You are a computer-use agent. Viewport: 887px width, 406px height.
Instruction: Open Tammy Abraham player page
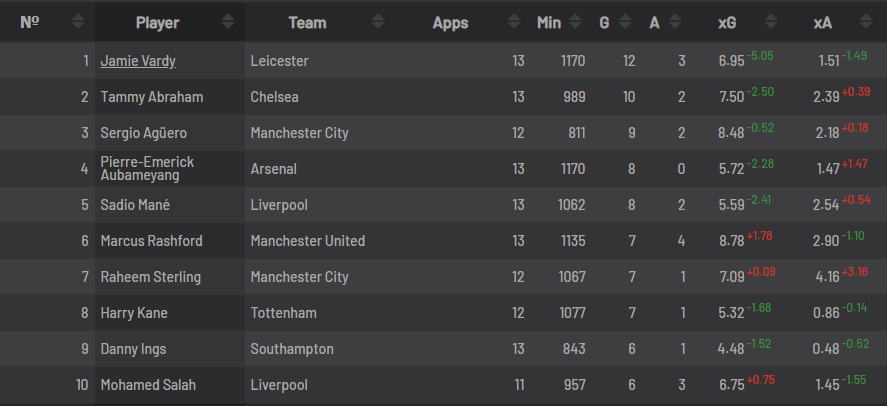(152, 97)
